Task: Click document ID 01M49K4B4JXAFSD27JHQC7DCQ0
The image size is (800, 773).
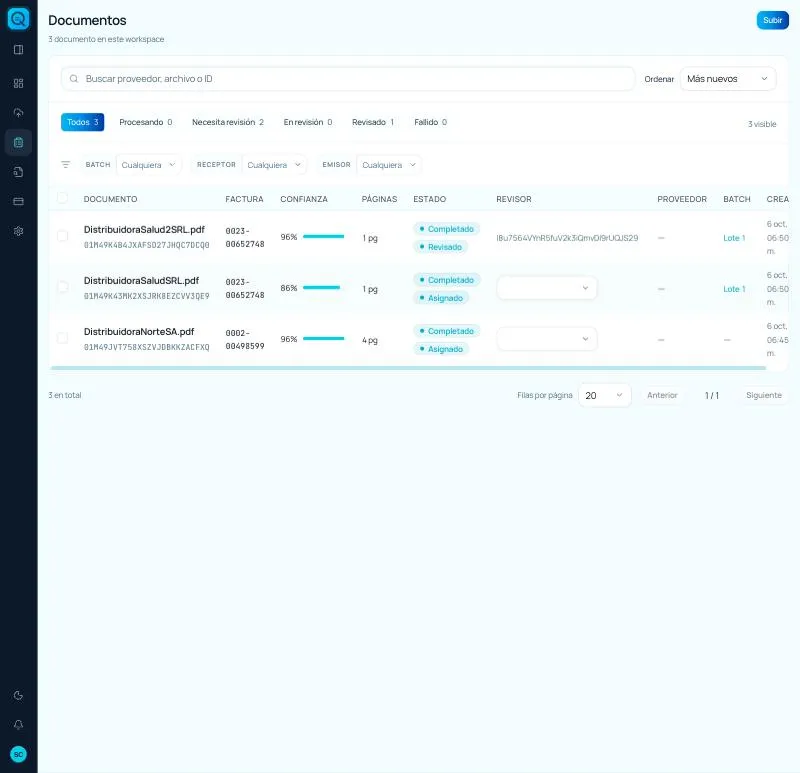Action: point(146,245)
